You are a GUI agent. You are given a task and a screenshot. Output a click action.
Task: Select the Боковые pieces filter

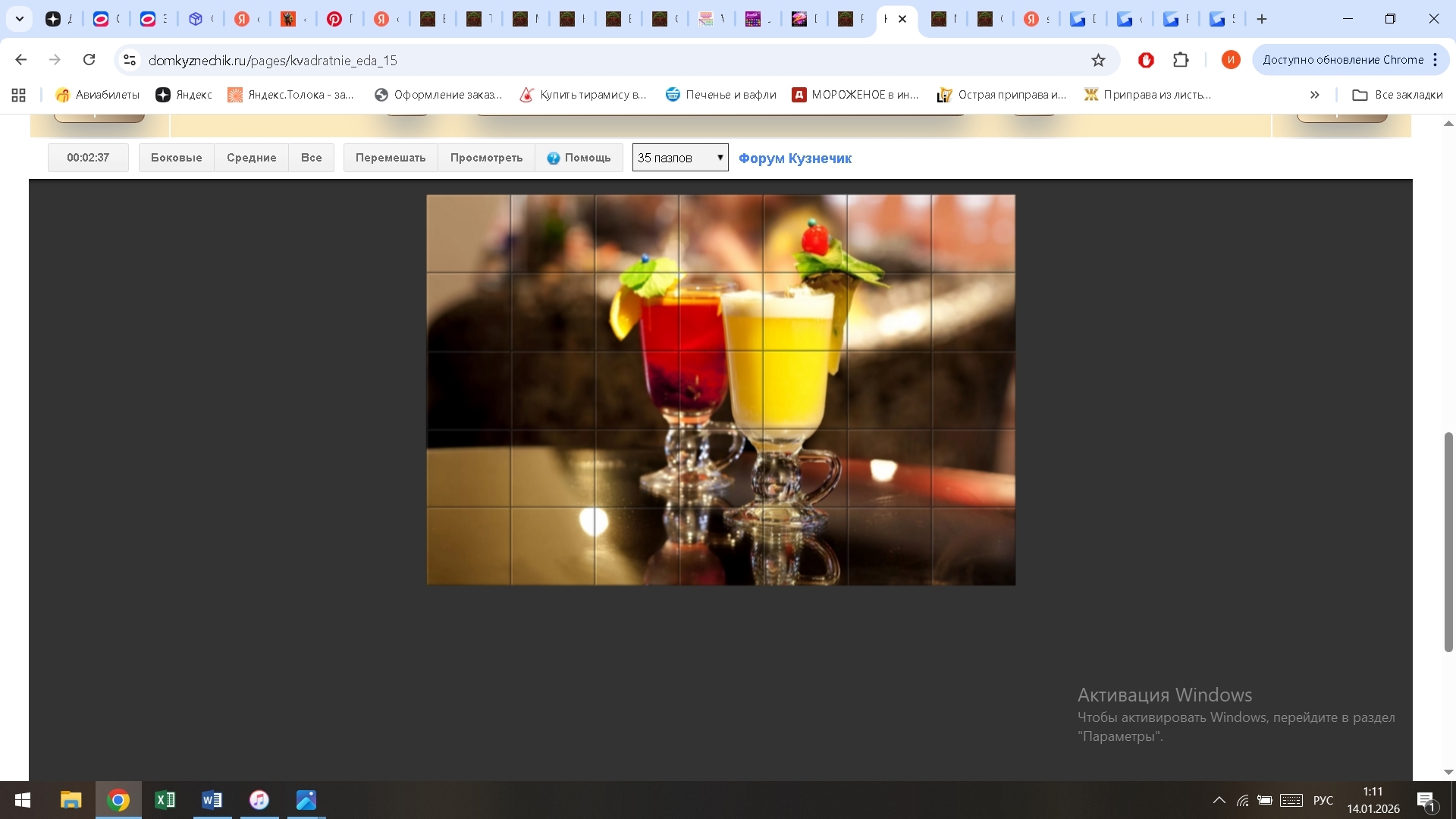point(176,158)
